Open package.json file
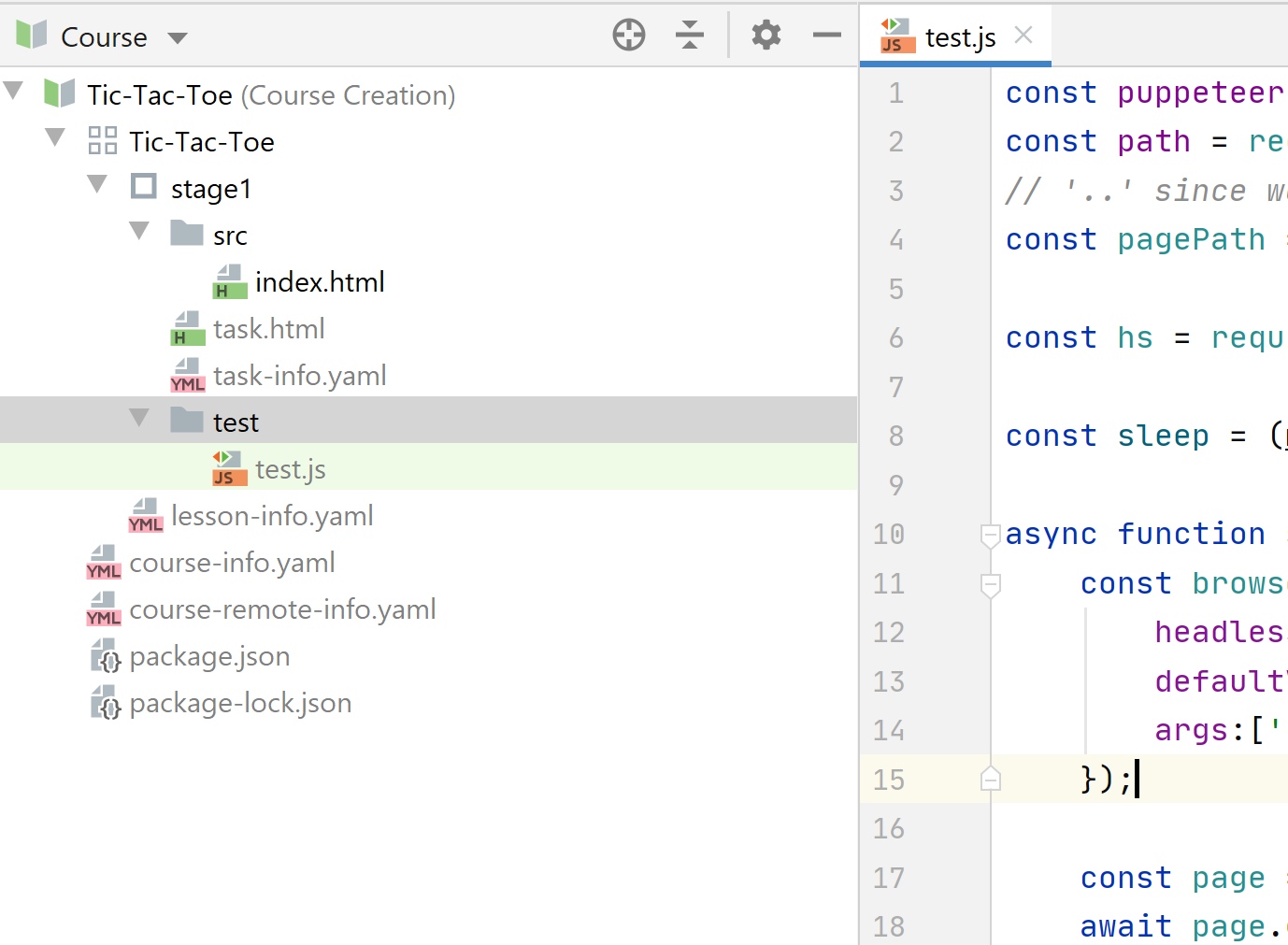The width and height of the screenshot is (1288, 945). pos(209,656)
